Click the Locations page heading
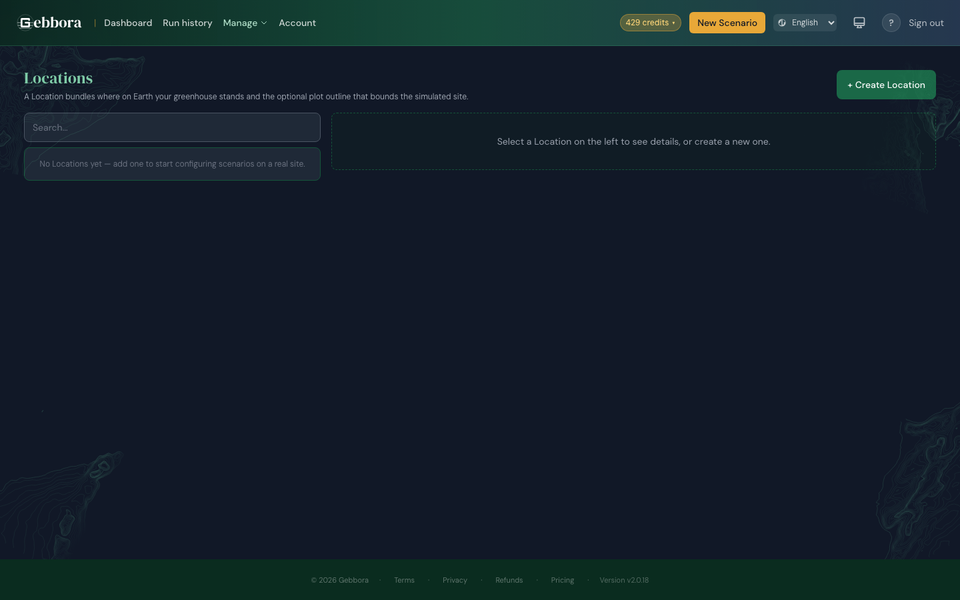This screenshot has height=600, width=960. pos(58,78)
